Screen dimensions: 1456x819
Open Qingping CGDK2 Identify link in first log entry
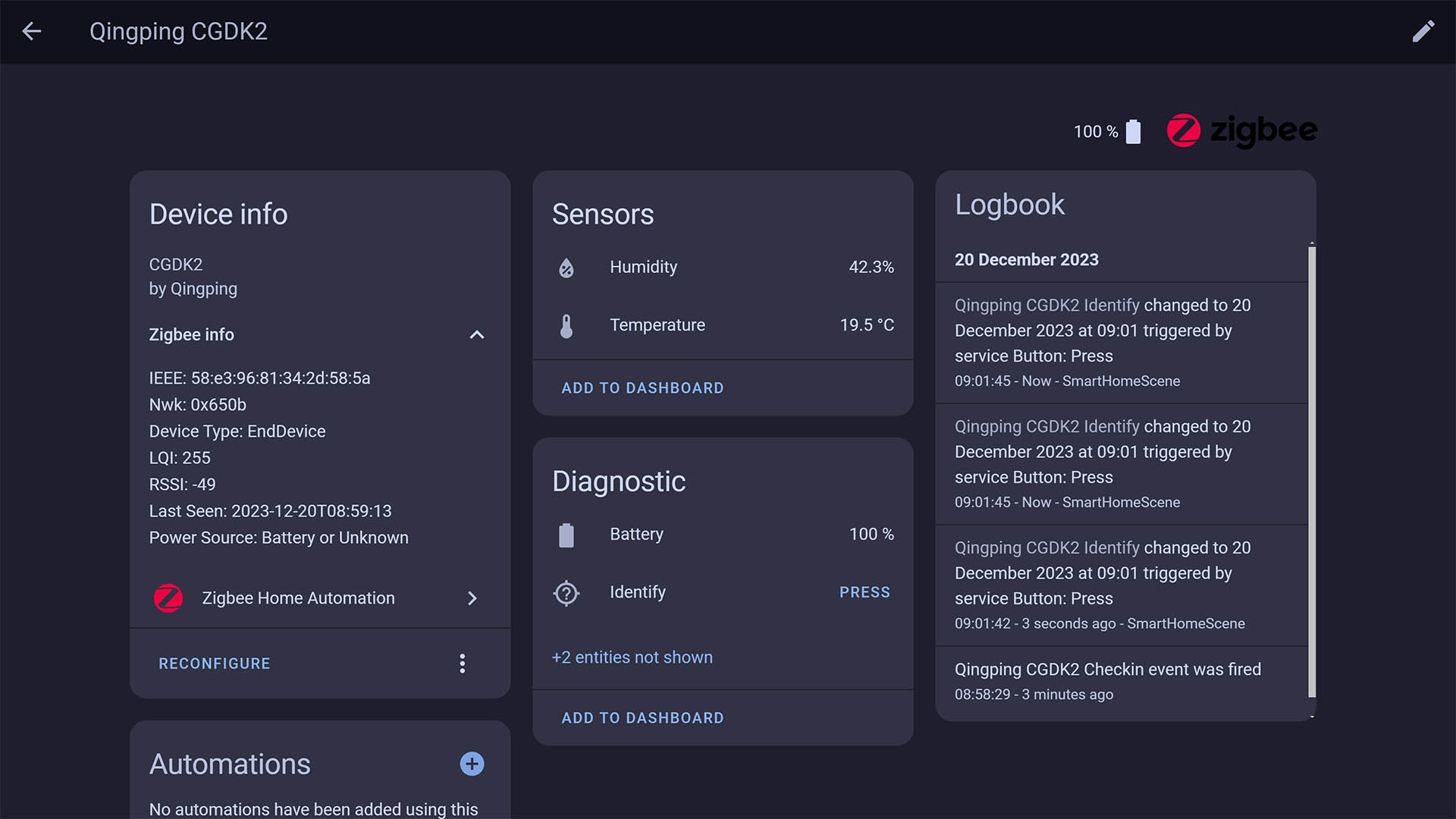[1046, 305]
